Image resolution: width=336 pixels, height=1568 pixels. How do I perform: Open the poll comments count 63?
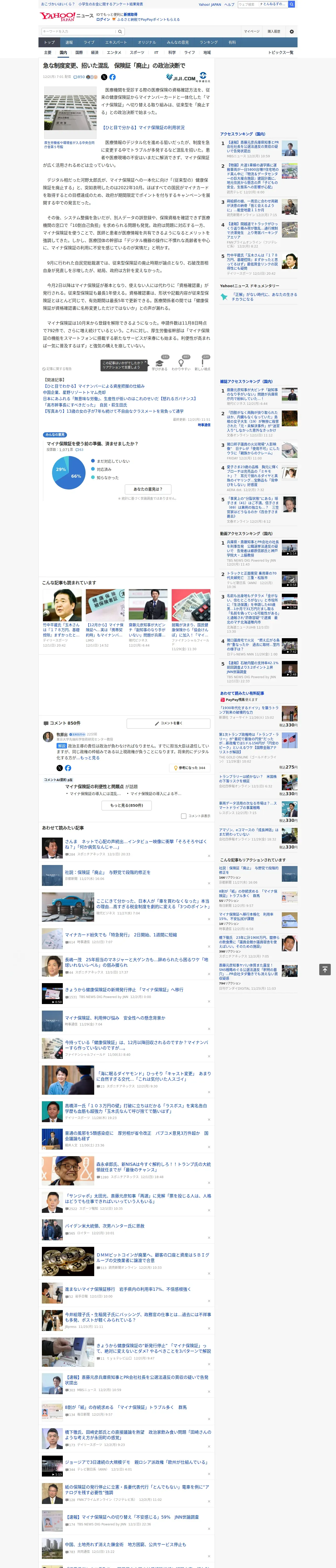79,450
